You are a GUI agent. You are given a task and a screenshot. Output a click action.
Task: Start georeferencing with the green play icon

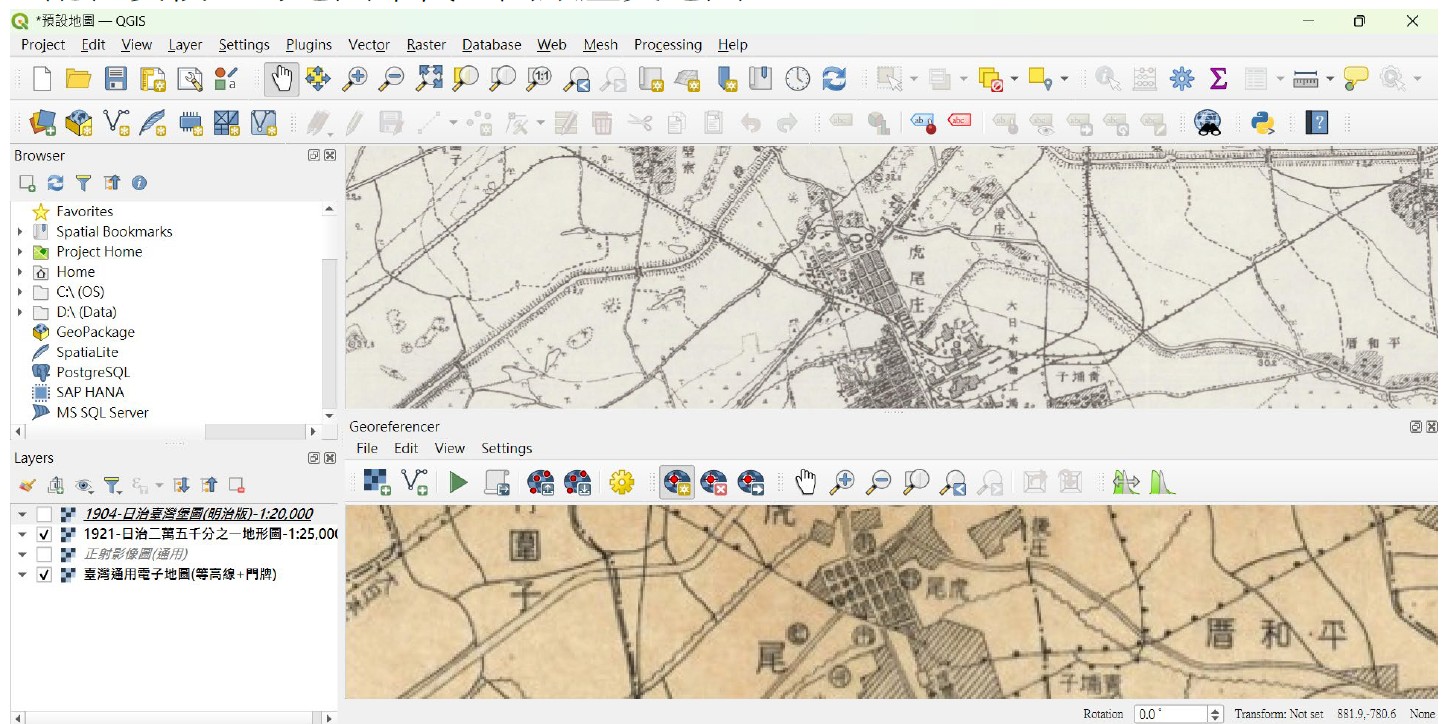[458, 483]
